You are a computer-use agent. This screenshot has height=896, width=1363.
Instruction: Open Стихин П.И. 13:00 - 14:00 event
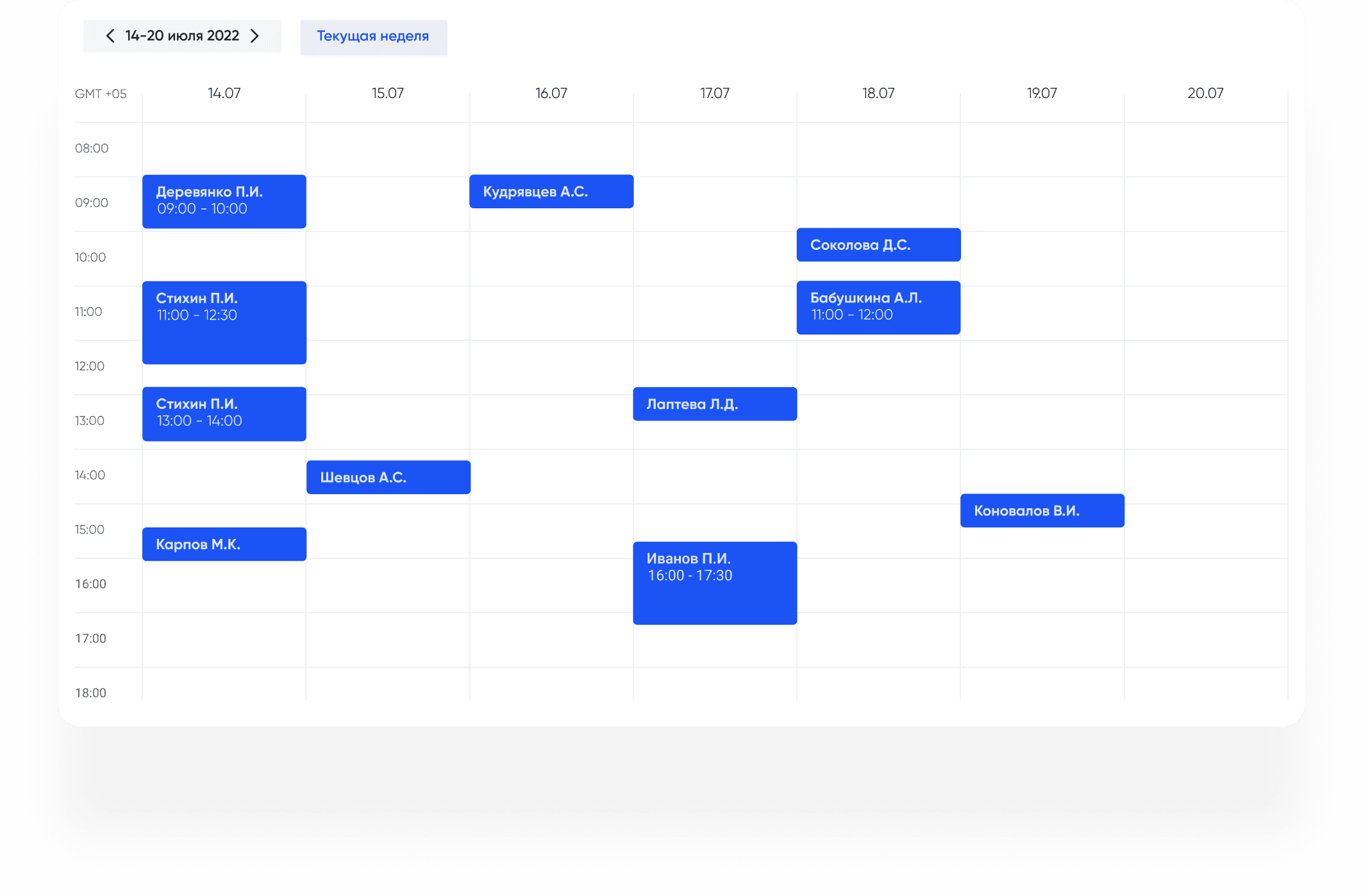pyautogui.click(x=224, y=414)
